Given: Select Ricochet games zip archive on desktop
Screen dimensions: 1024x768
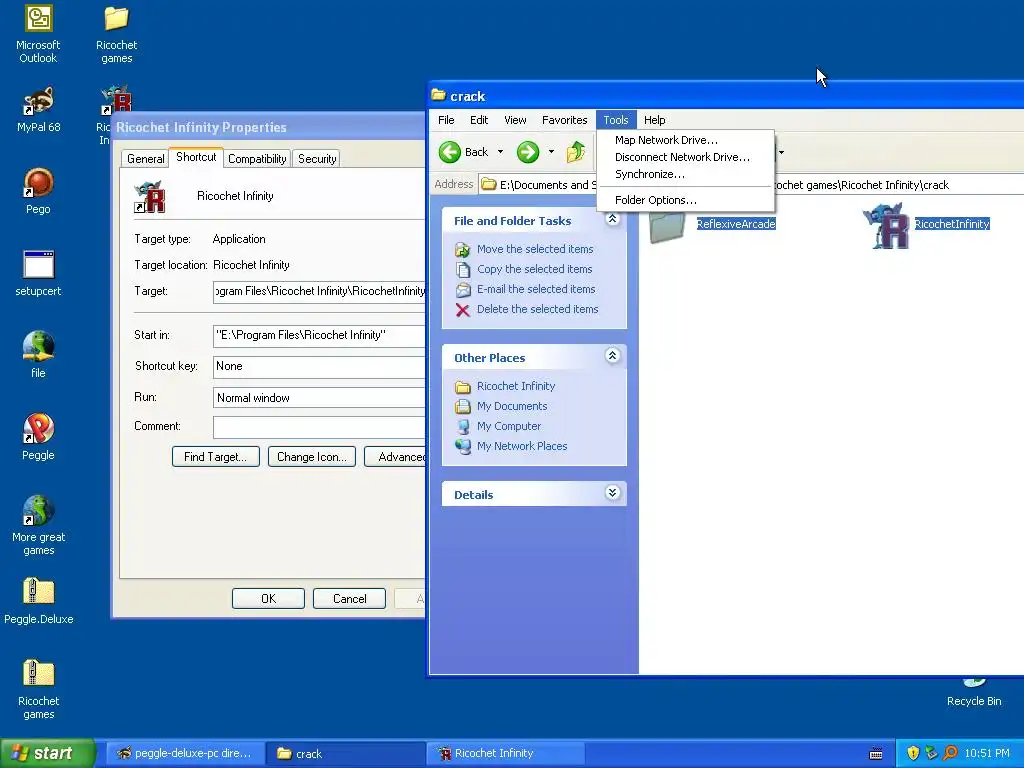Looking at the screenshot, I should 38,690.
